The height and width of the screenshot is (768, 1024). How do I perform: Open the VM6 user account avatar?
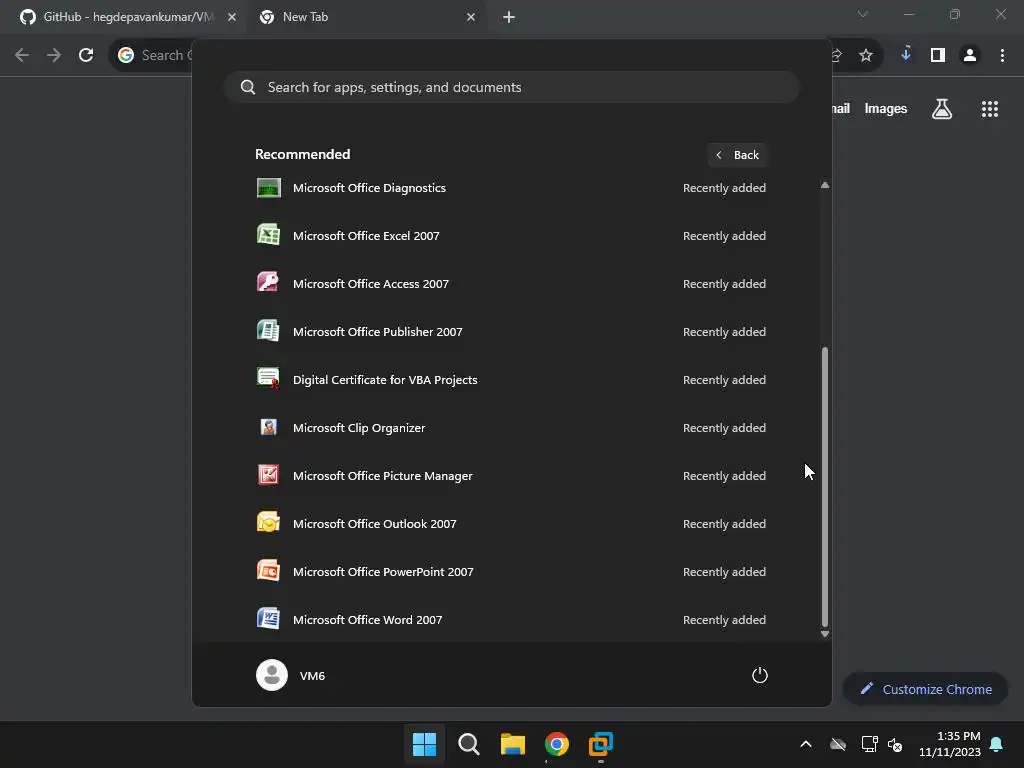(272, 675)
